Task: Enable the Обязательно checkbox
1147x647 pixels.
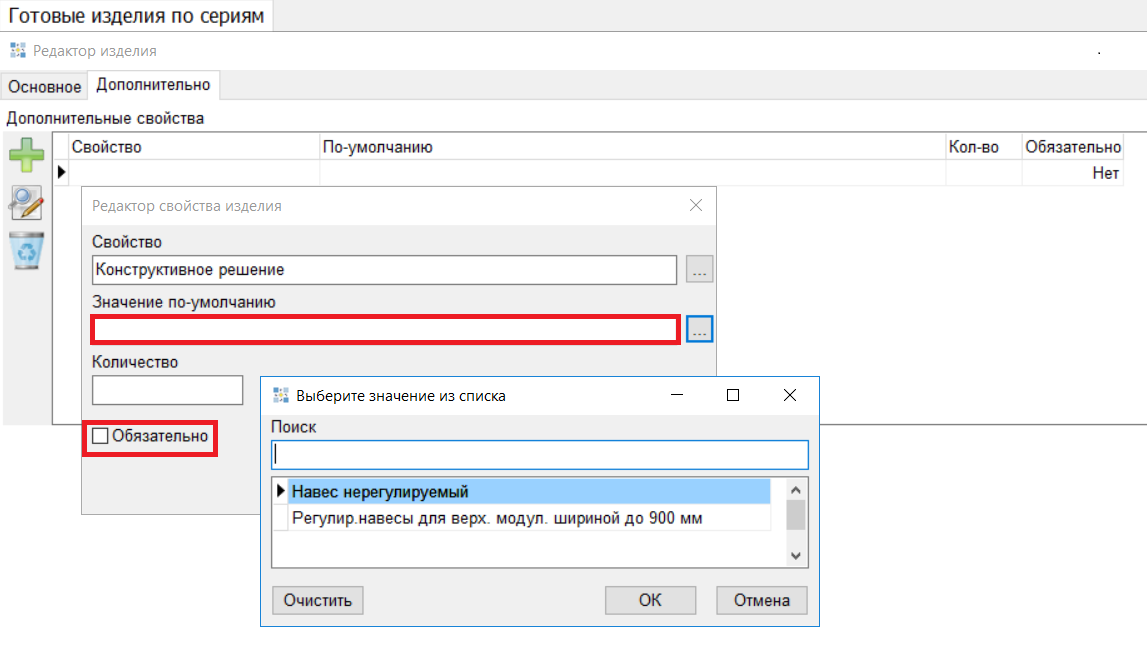Action: coord(100,436)
